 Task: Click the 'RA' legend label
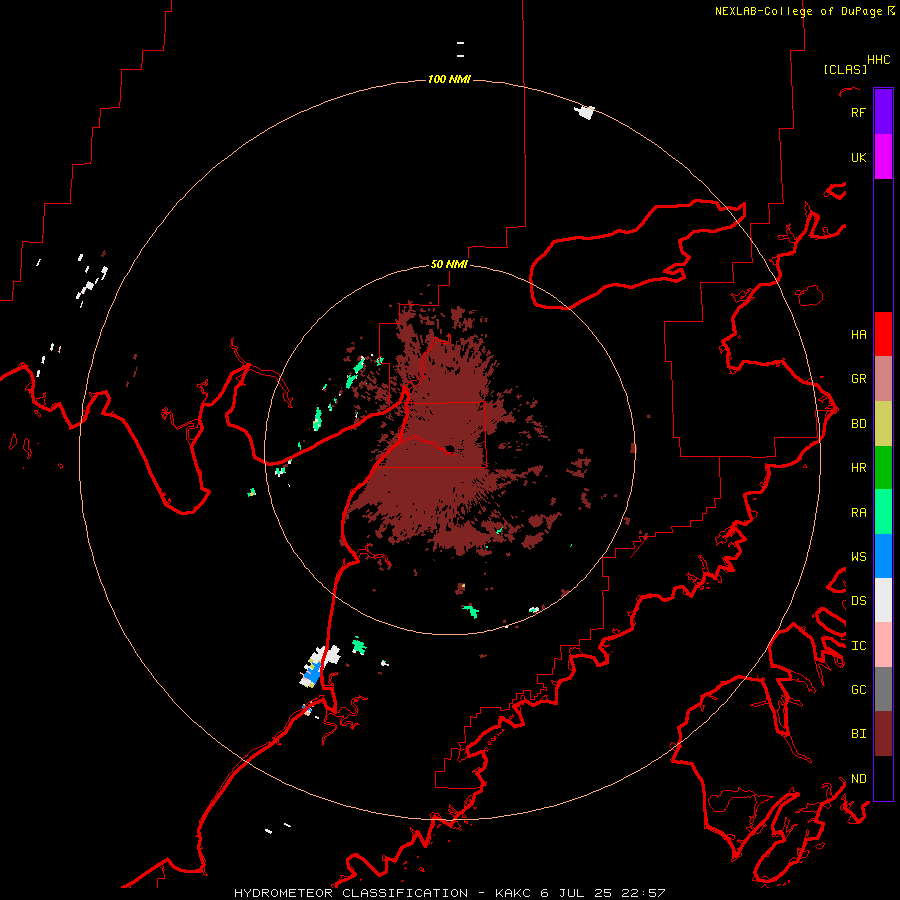tap(858, 513)
